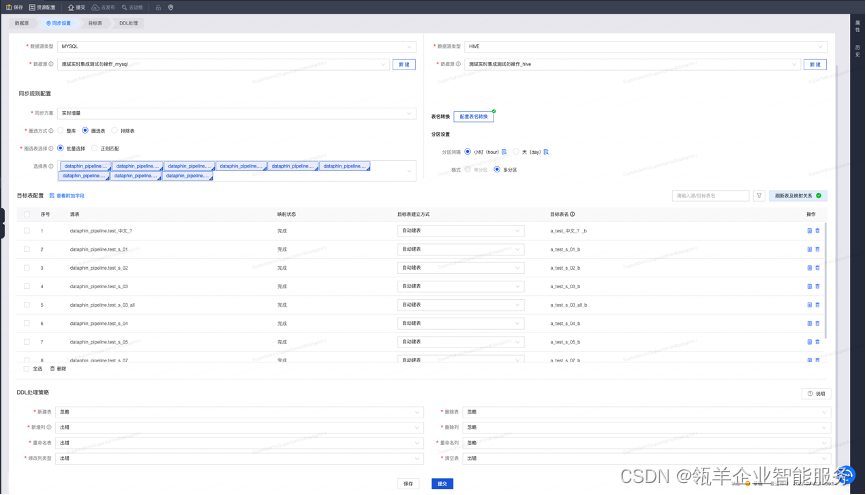Click the 查看附加字段 icon link

(52, 196)
